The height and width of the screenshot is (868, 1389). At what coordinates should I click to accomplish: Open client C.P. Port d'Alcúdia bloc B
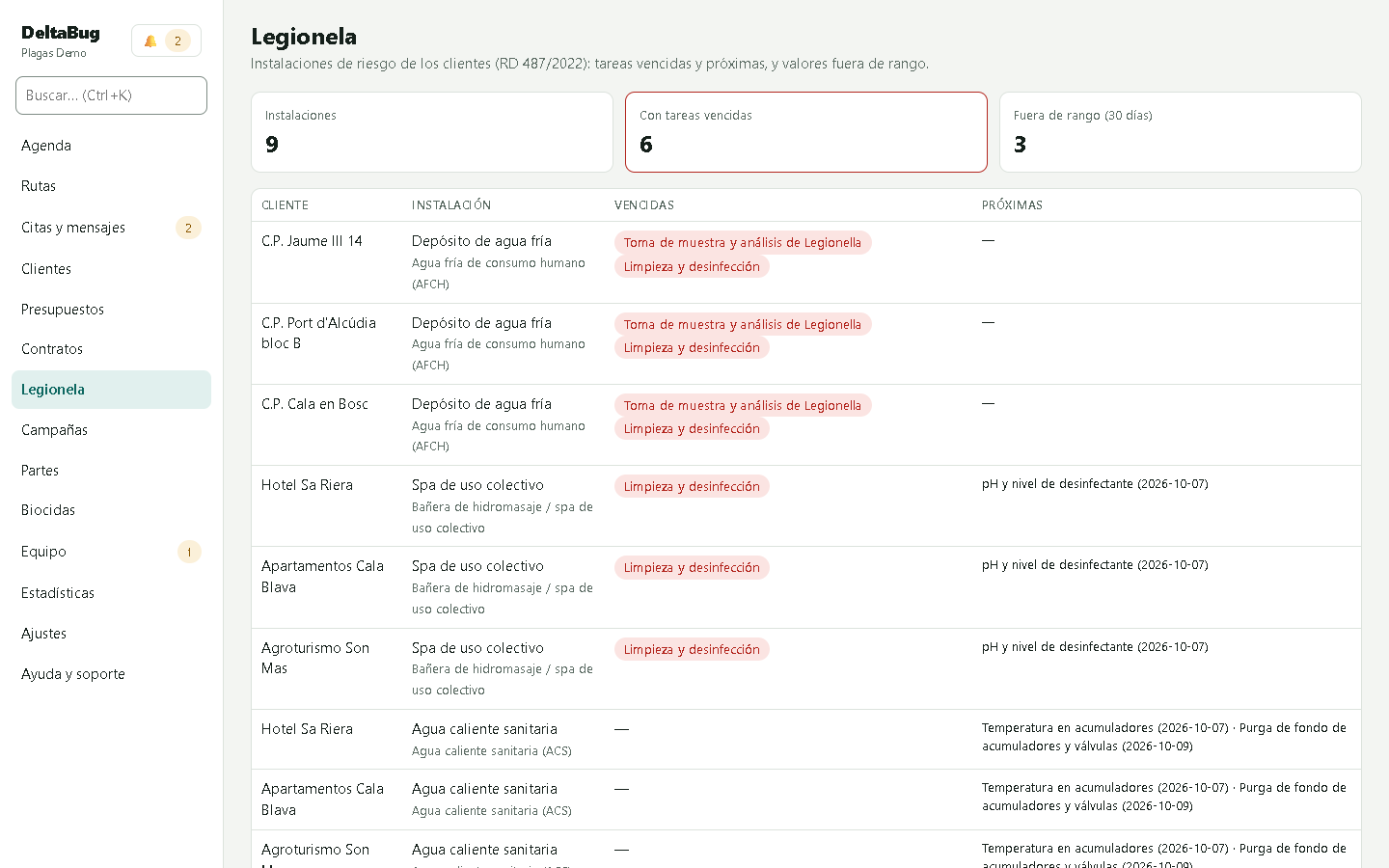coord(318,333)
